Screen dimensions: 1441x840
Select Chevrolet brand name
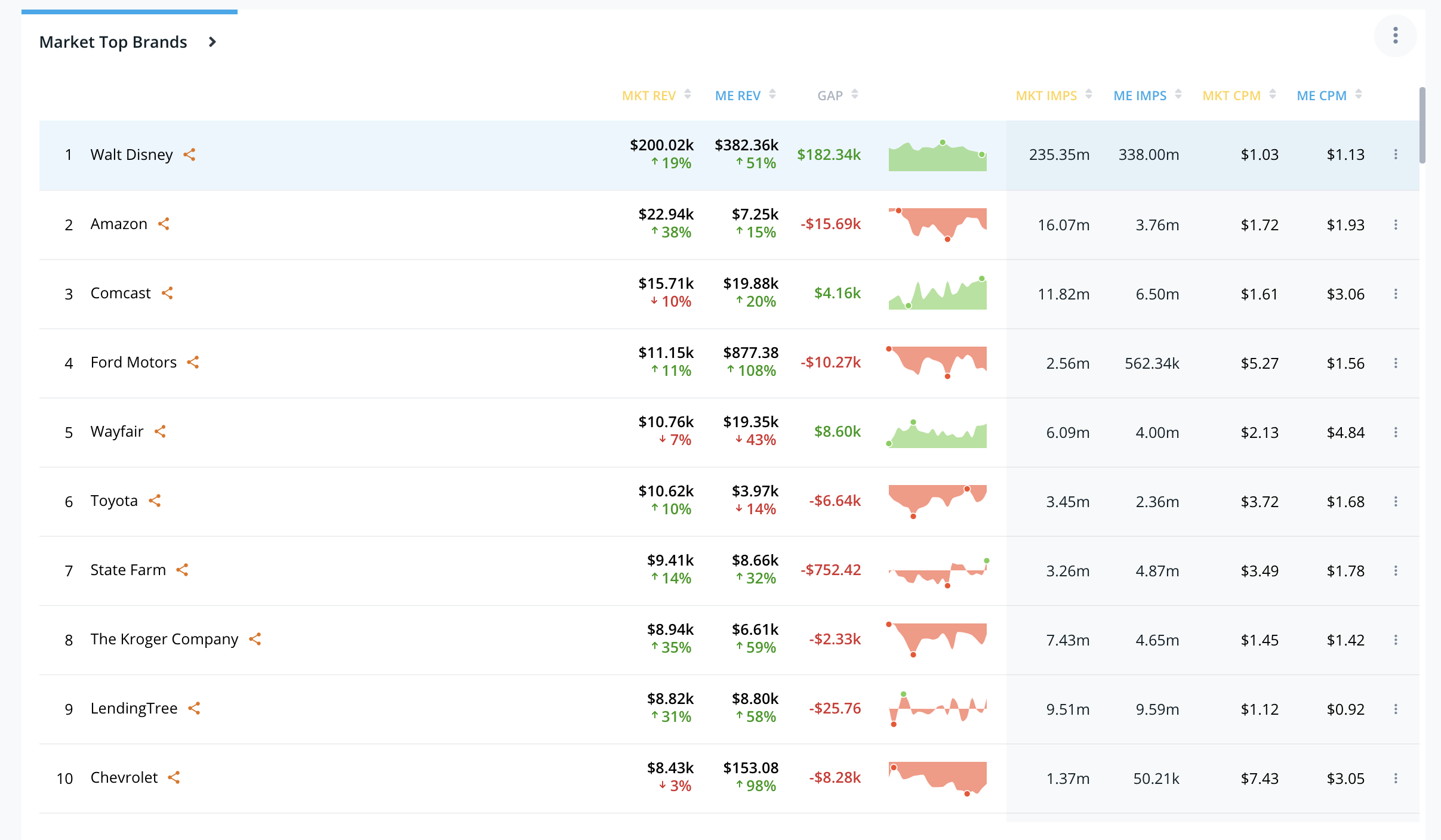pyautogui.click(x=124, y=777)
